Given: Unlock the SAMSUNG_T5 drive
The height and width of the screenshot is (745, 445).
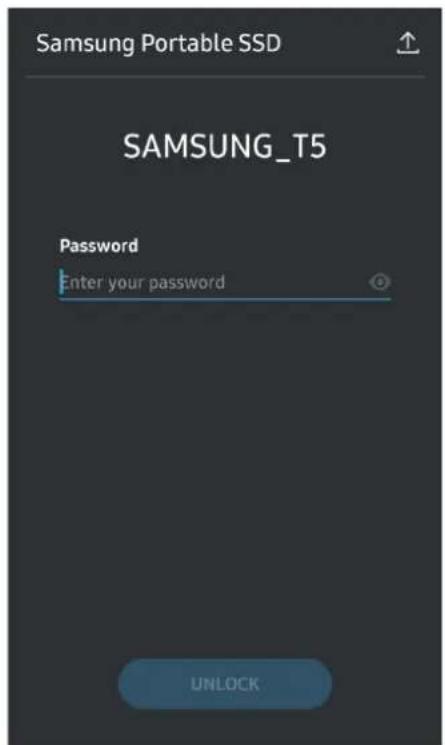Looking at the screenshot, I should (x=225, y=684).
